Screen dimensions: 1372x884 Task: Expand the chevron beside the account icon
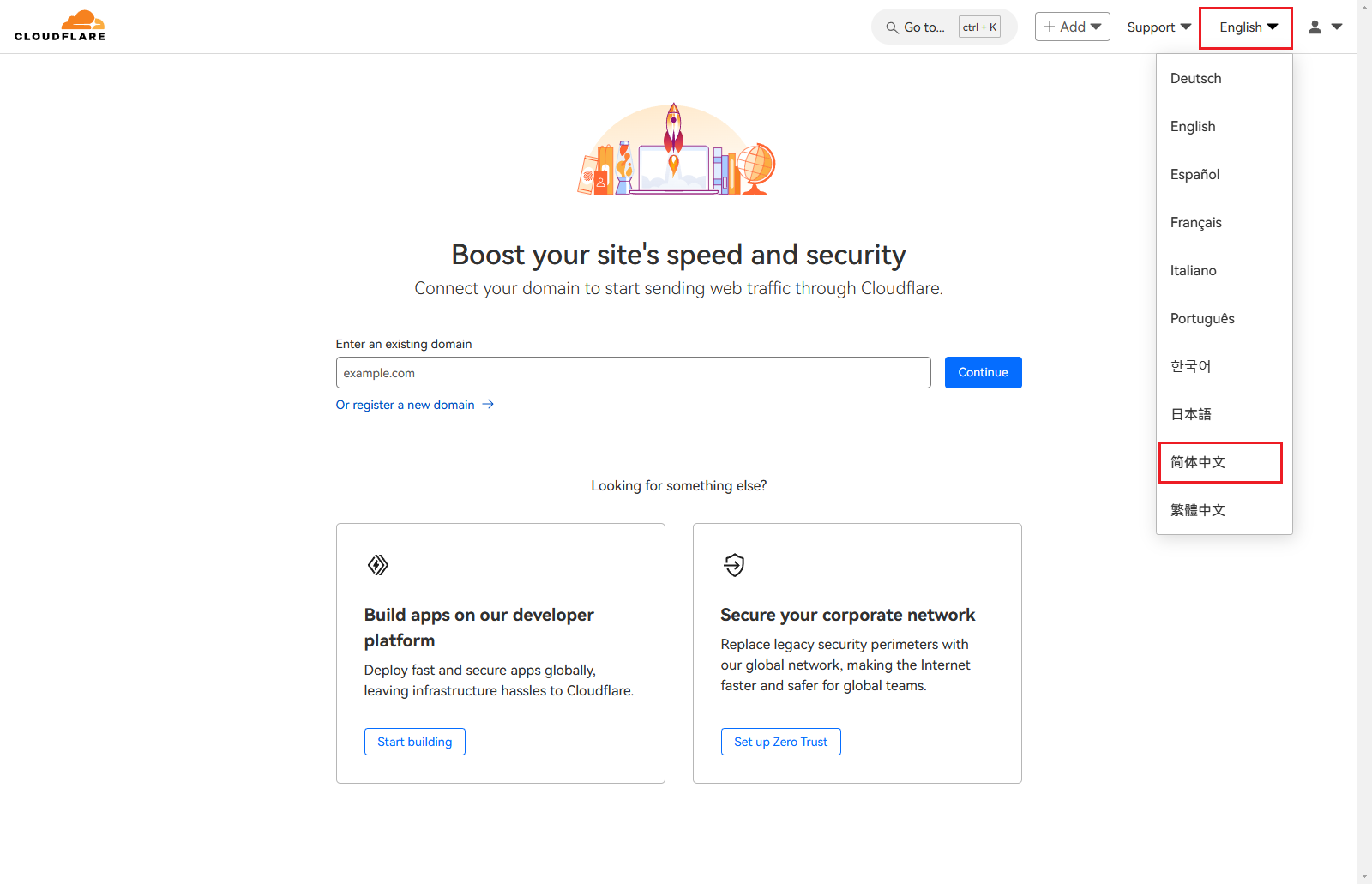1338,27
